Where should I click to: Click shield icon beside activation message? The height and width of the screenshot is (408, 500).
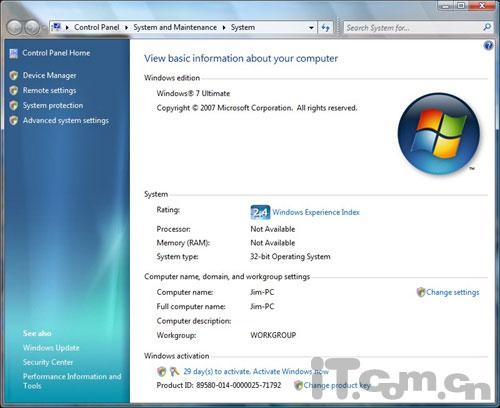162,371
